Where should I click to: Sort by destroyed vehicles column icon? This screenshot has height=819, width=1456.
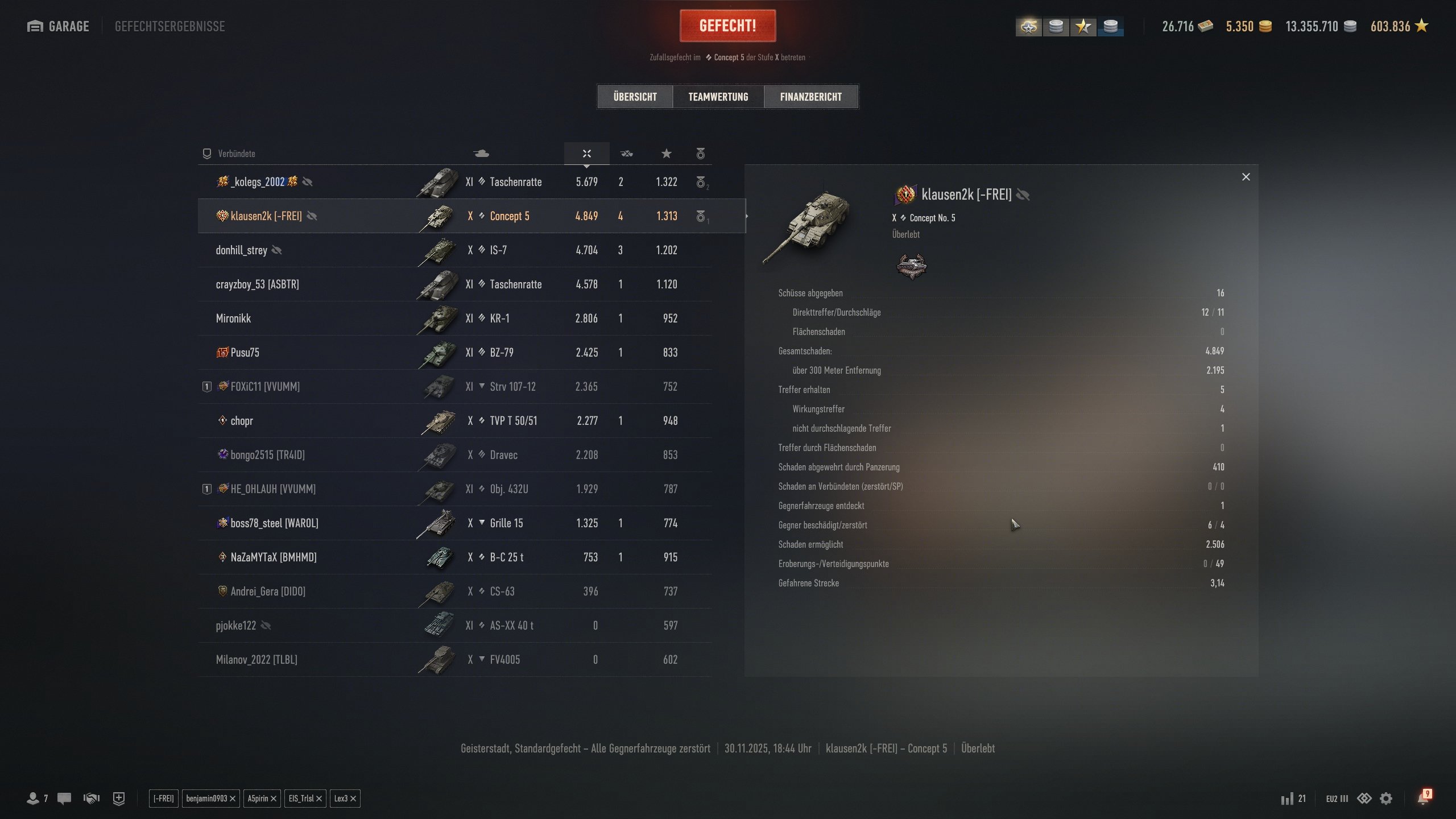[x=626, y=154]
